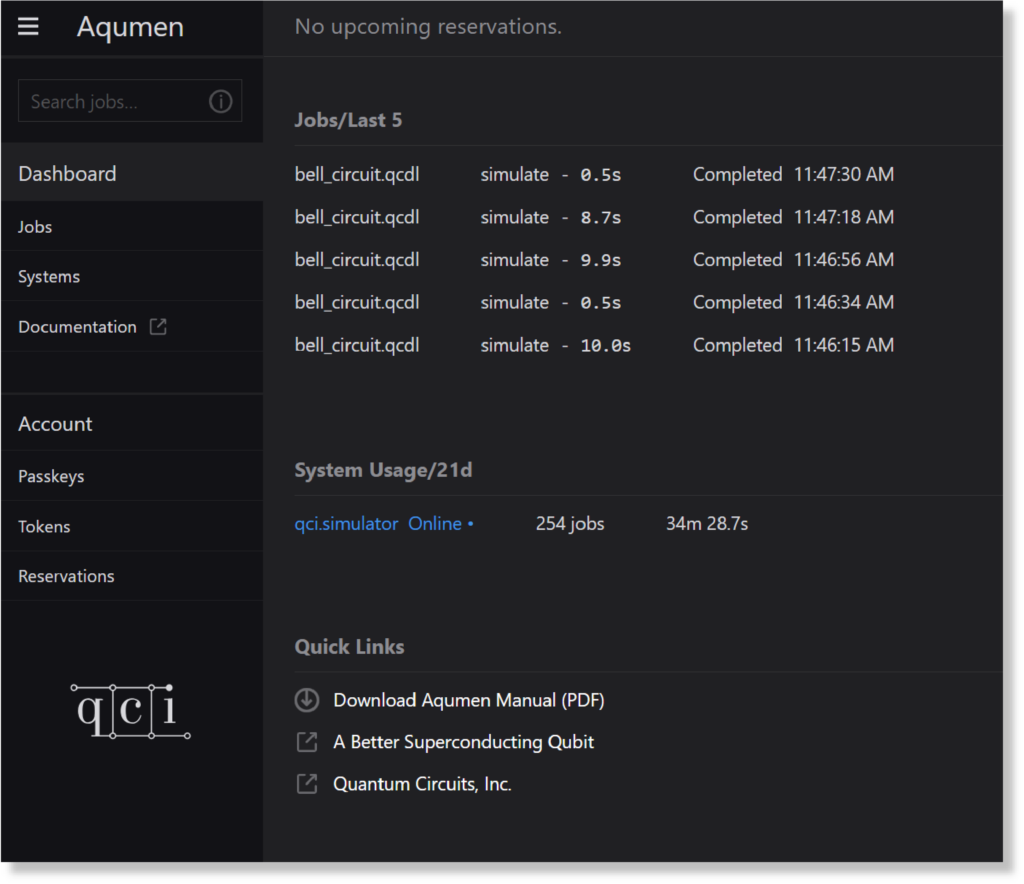1024x884 pixels.
Task: Click the 11:46:15 AM timestamp
Action: point(844,345)
